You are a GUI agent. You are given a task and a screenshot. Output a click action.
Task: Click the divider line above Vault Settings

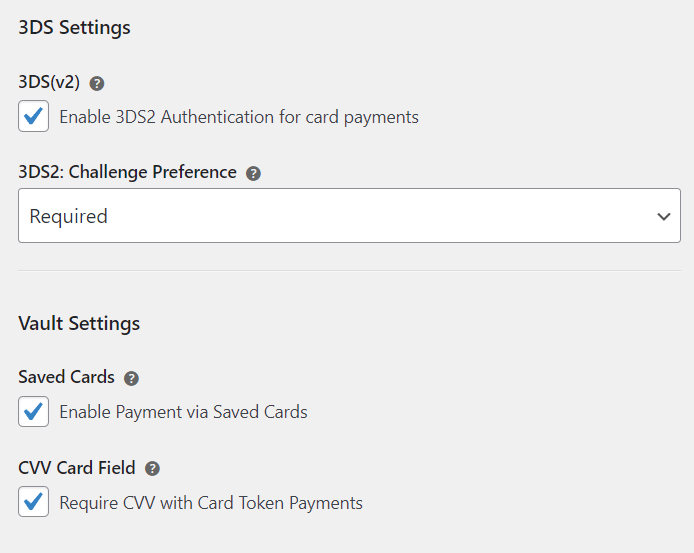(349, 270)
